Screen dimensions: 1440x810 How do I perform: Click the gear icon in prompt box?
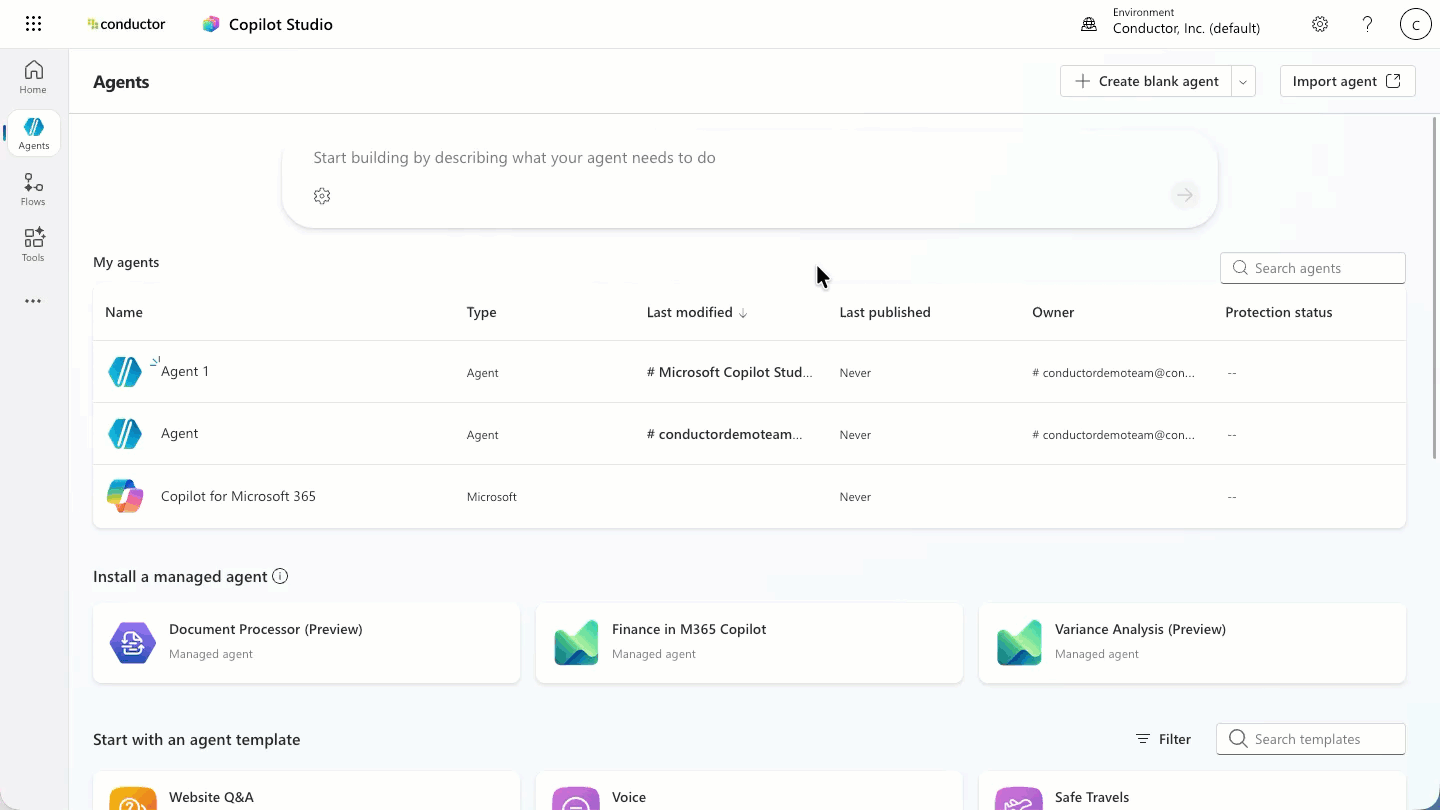[x=322, y=196]
